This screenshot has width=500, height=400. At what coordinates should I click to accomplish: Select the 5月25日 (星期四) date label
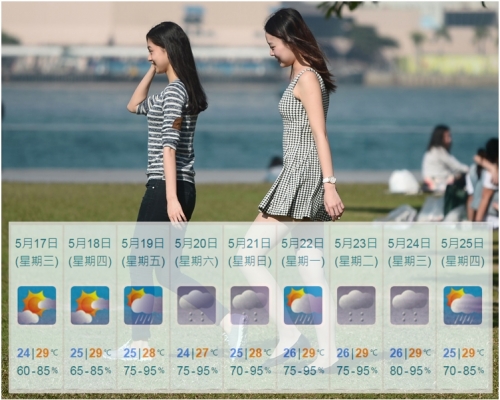coord(463,252)
